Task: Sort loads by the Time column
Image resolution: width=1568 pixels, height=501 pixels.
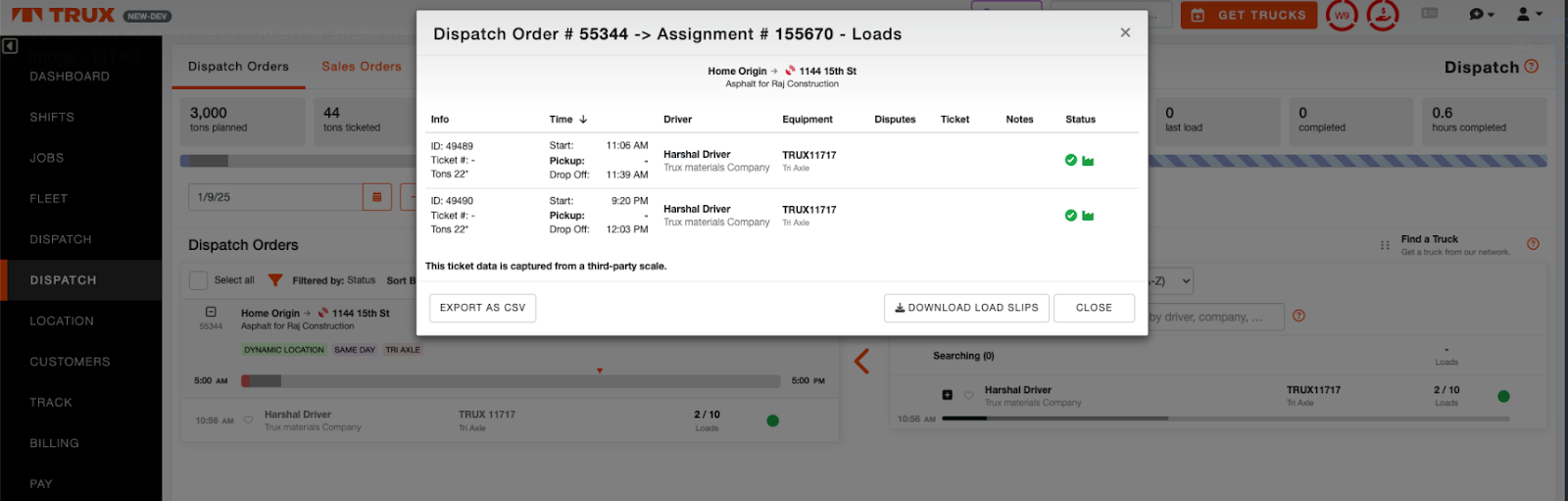Action: click(x=567, y=120)
